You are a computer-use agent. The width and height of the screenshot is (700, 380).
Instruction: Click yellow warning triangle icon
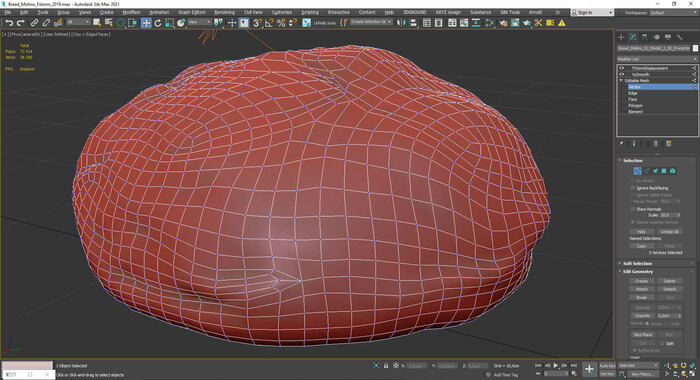pyautogui.click(x=562, y=22)
